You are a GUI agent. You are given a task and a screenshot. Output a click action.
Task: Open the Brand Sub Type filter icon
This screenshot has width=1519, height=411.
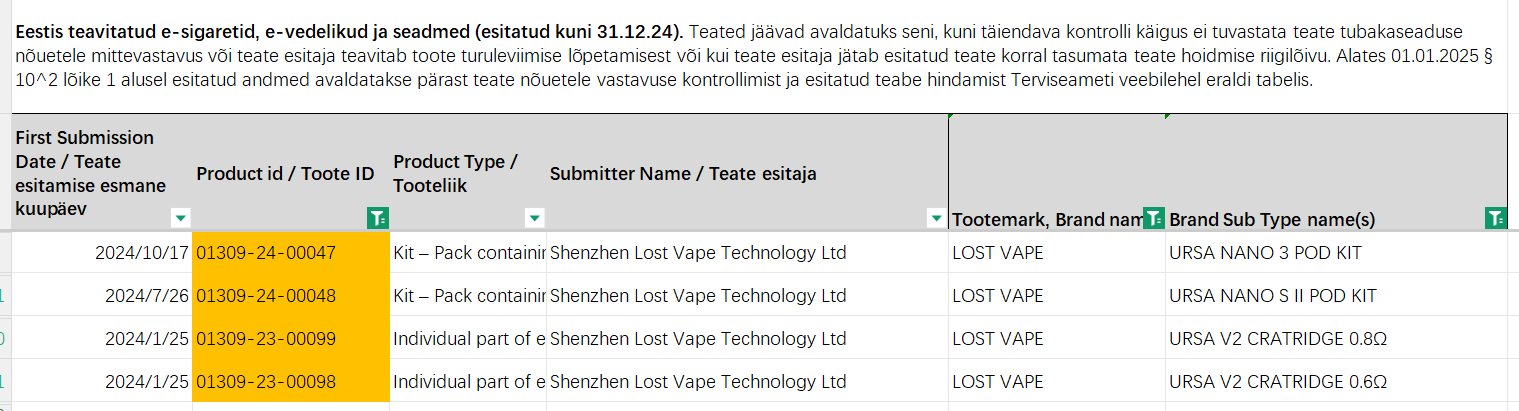tap(1495, 218)
